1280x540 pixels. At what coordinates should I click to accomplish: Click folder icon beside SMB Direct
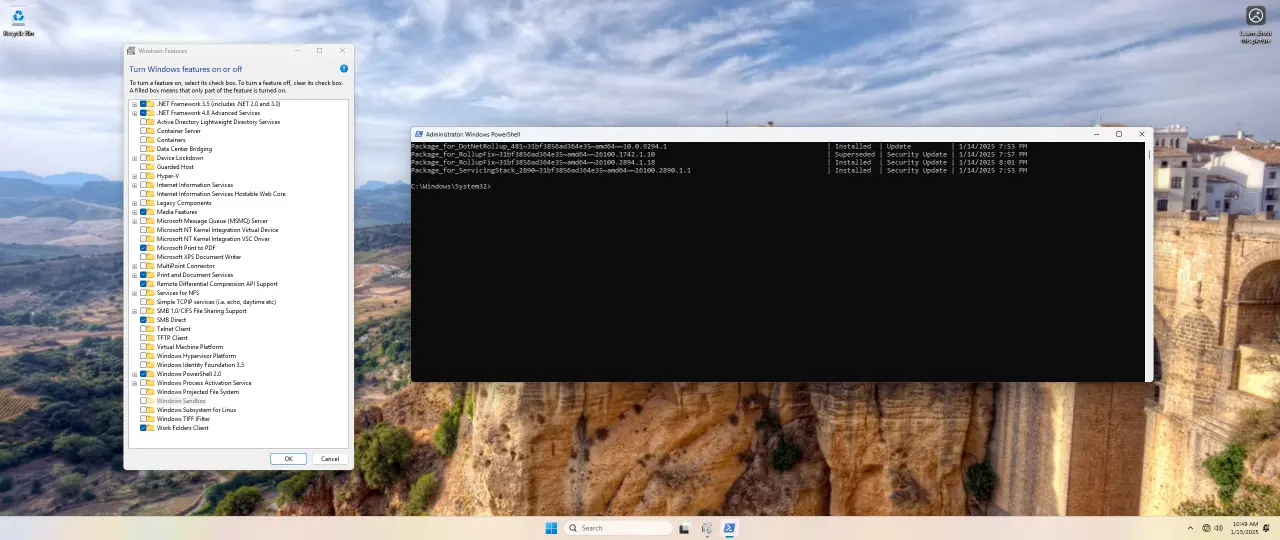(151, 320)
